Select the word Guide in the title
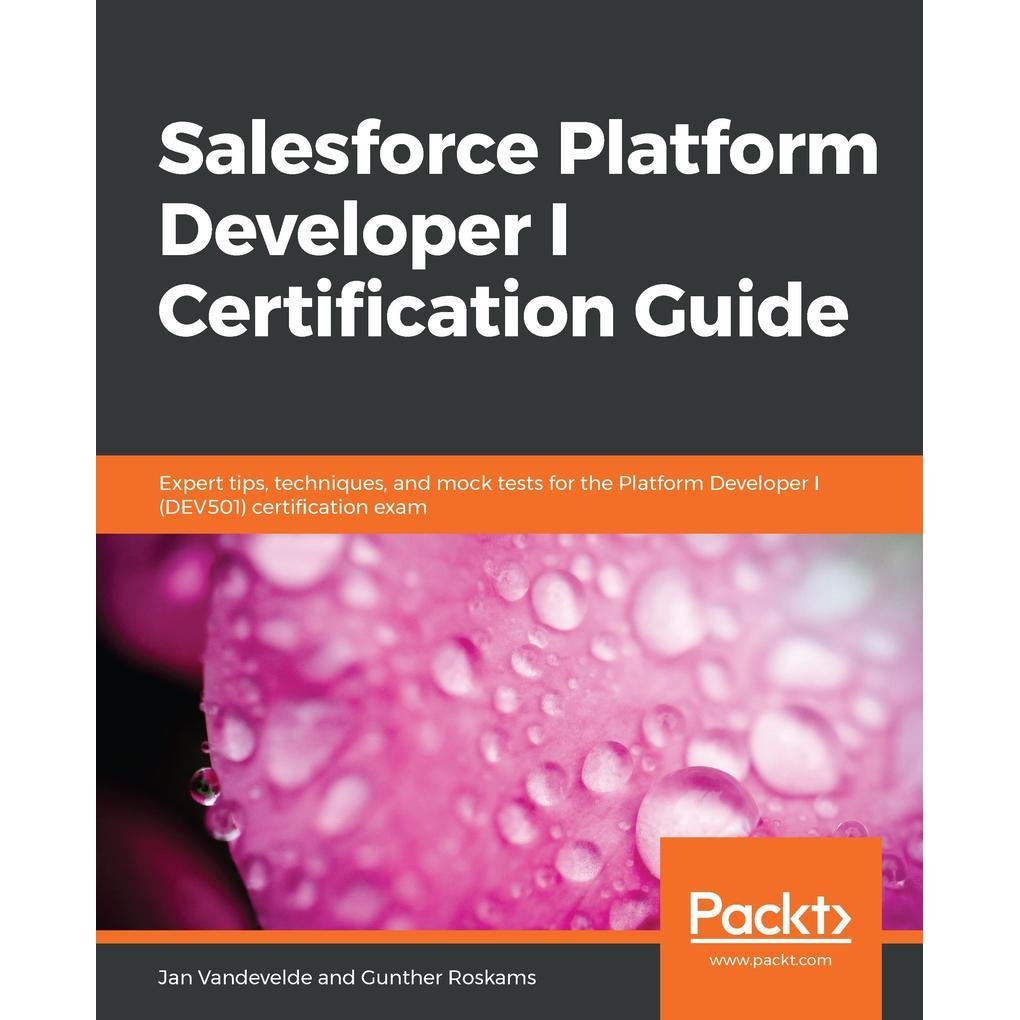This screenshot has width=1020, height=1020. (x=741, y=309)
